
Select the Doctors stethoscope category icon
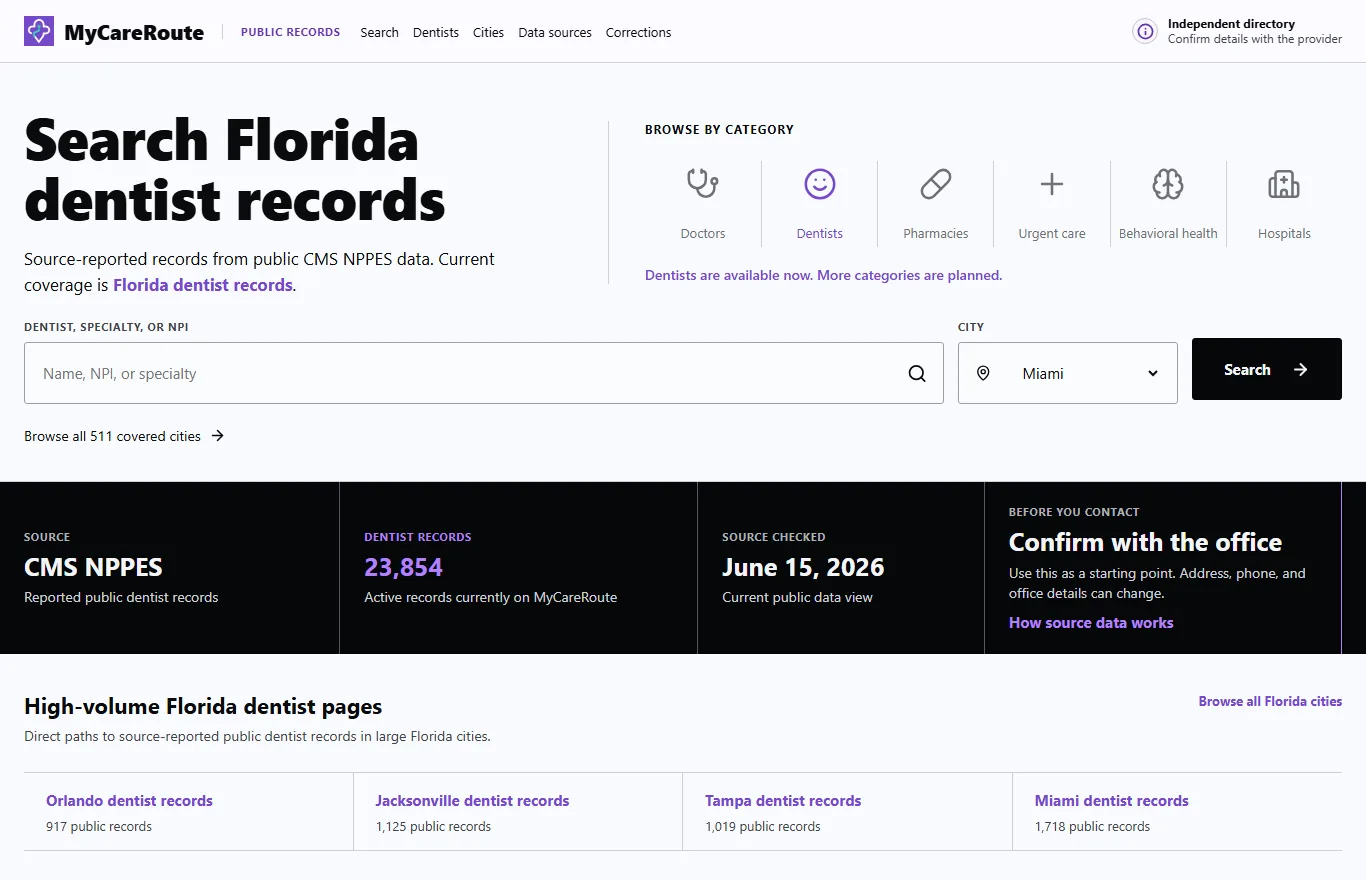click(703, 184)
